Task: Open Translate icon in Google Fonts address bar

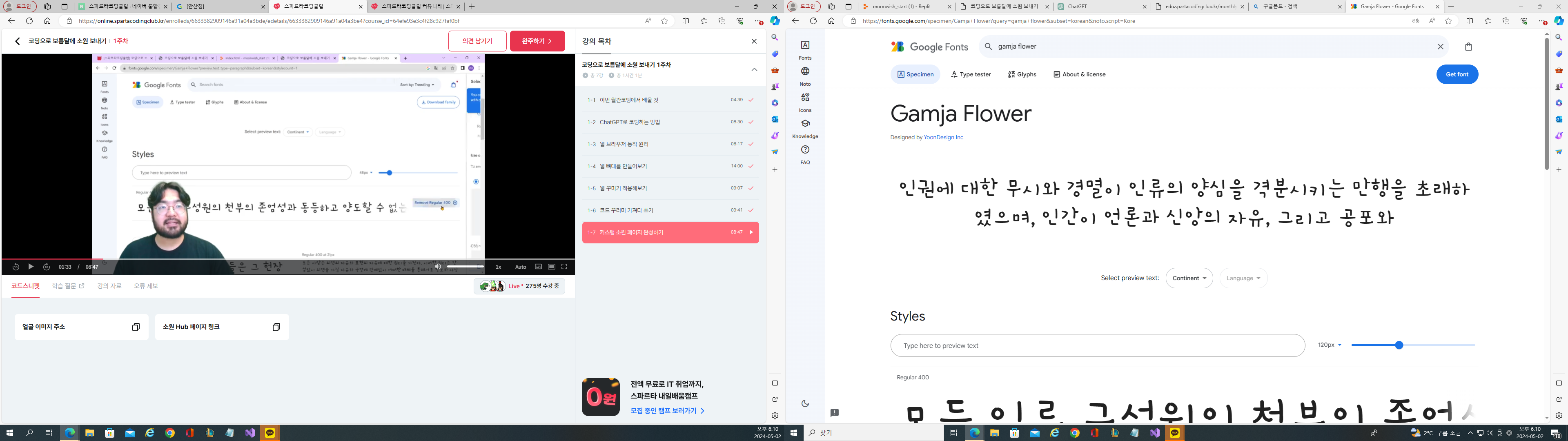Action: 1415,21
